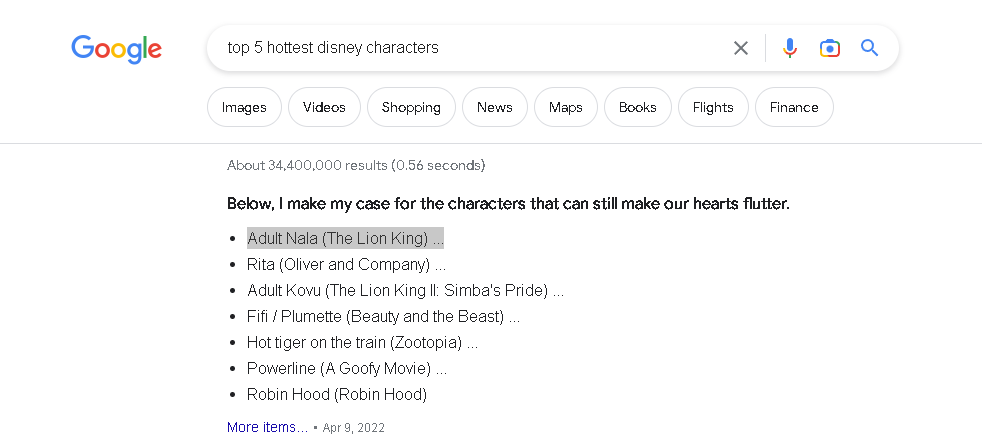
Task: Click the Robin Hood list item
Action: 336,394
